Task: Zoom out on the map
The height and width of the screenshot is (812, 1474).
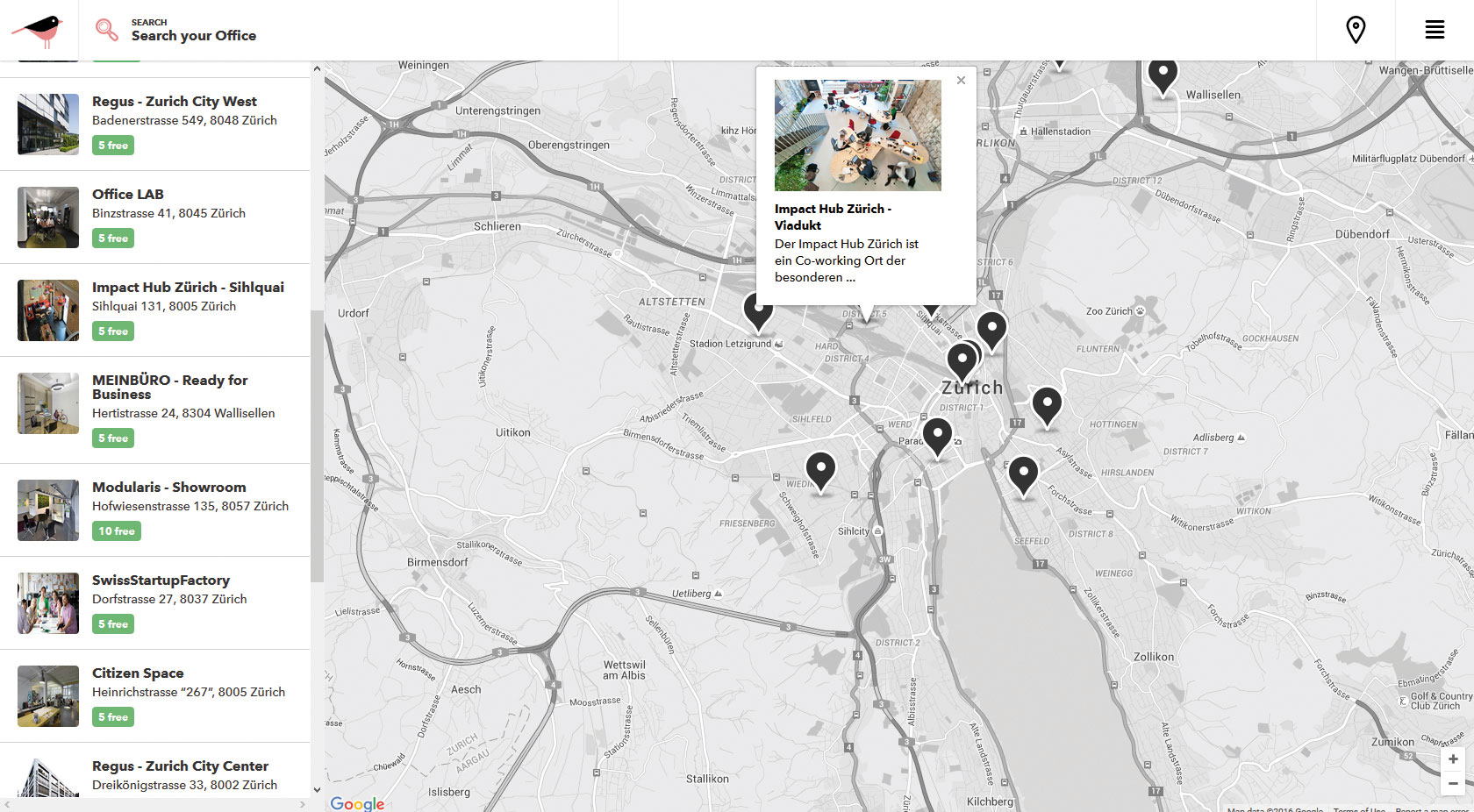Action: [1453, 783]
